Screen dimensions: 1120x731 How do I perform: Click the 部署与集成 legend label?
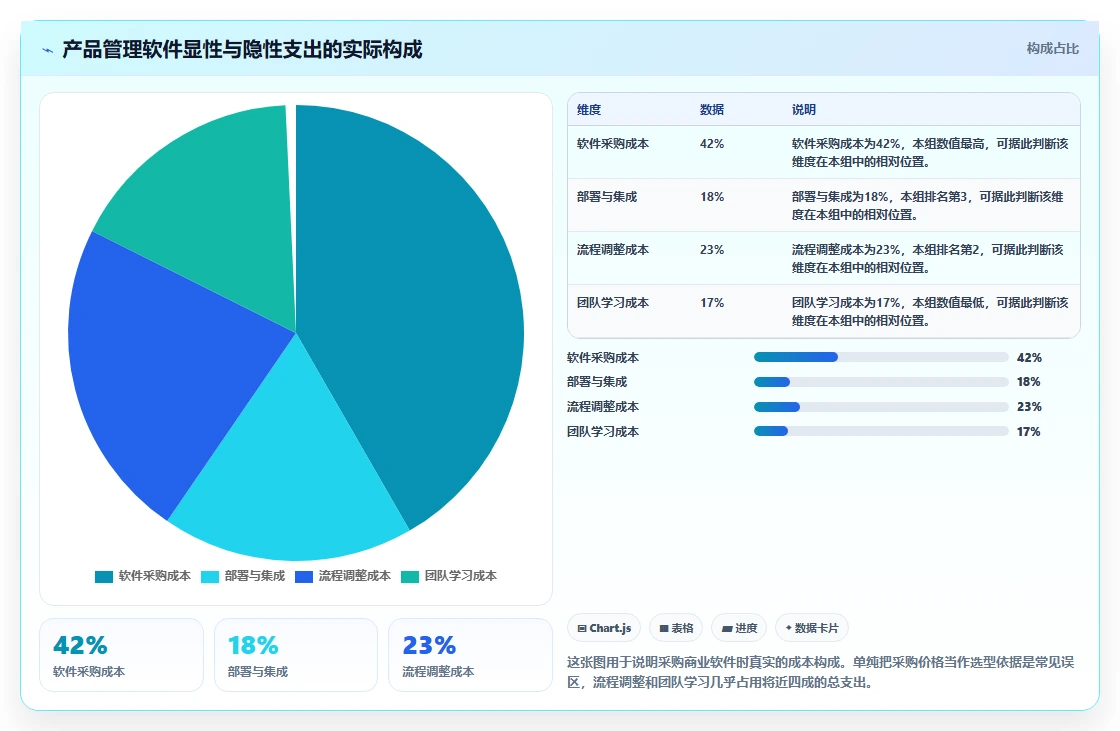tap(254, 576)
